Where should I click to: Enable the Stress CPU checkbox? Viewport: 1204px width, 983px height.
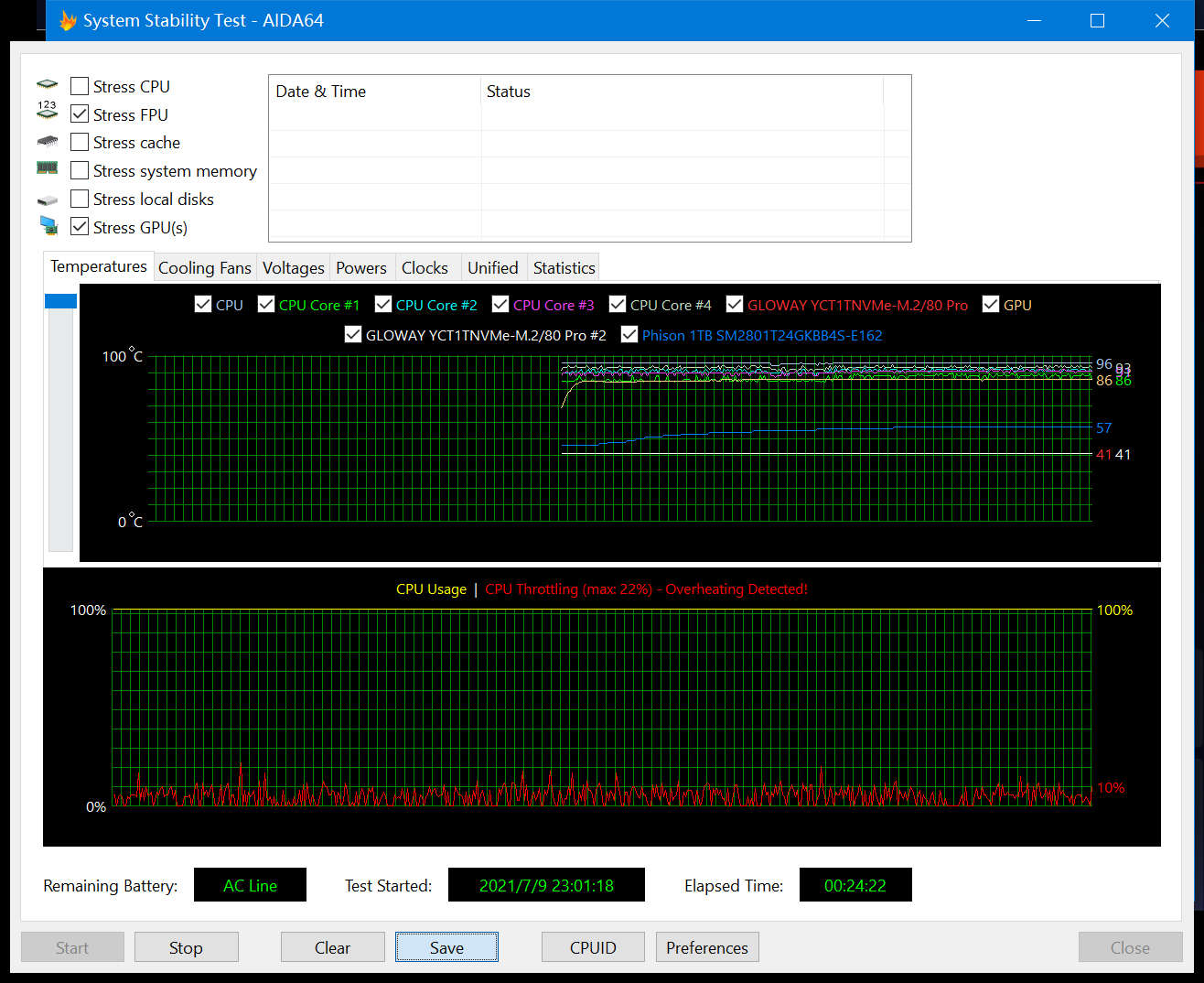click(80, 86)
